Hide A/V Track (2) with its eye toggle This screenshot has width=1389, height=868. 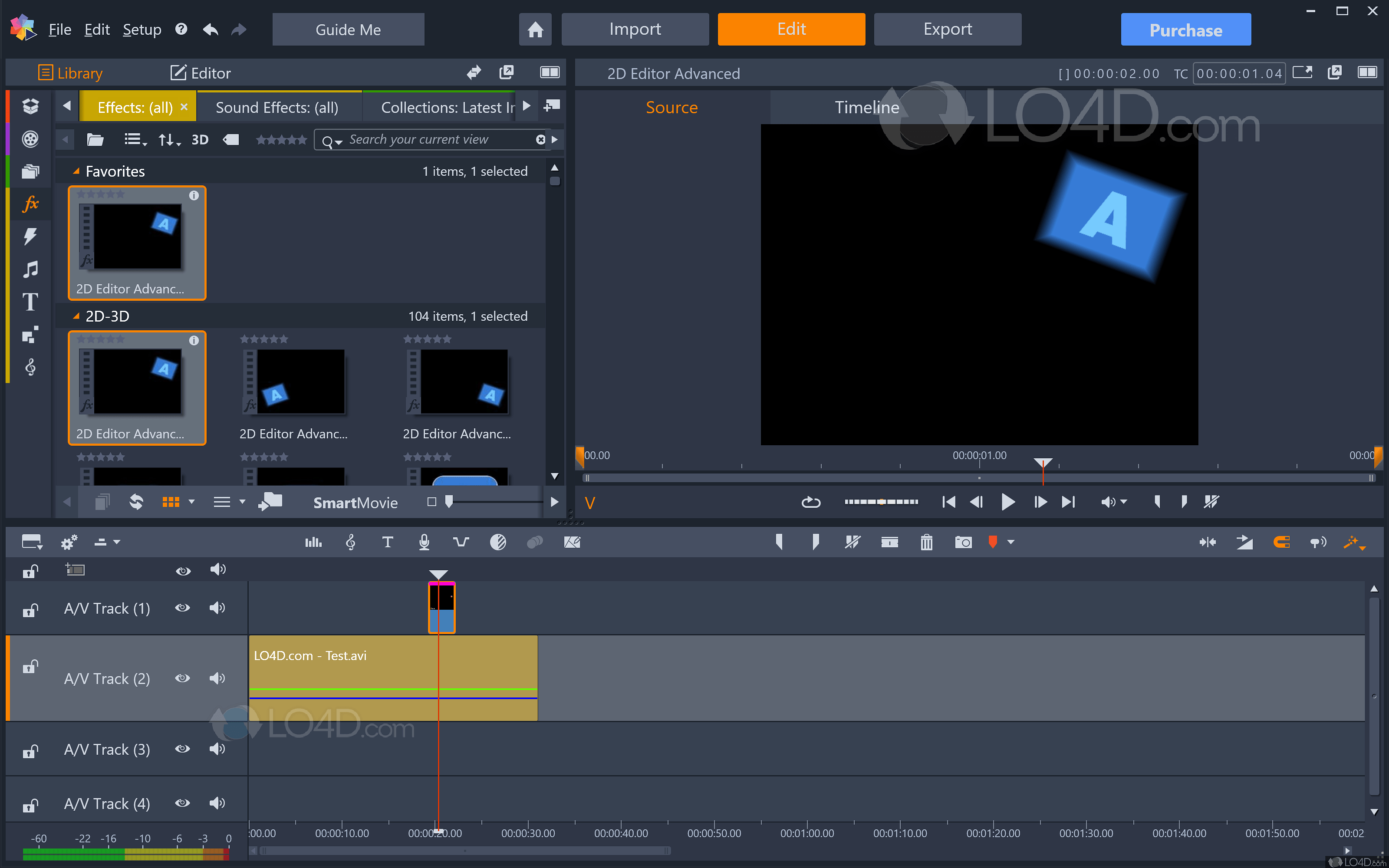tap(182, 678)
